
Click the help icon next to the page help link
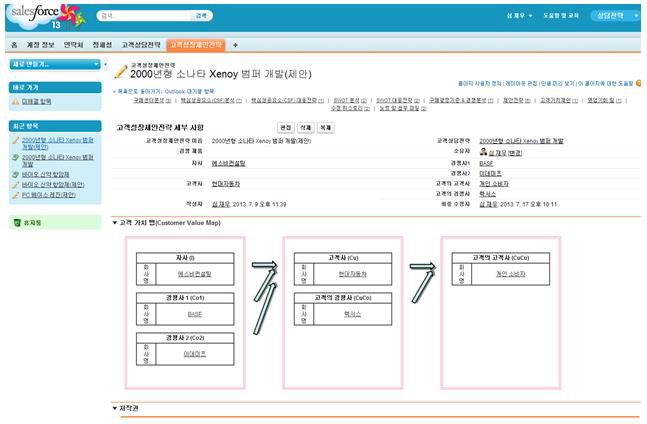pyautogui.click(x=639, y=83)
